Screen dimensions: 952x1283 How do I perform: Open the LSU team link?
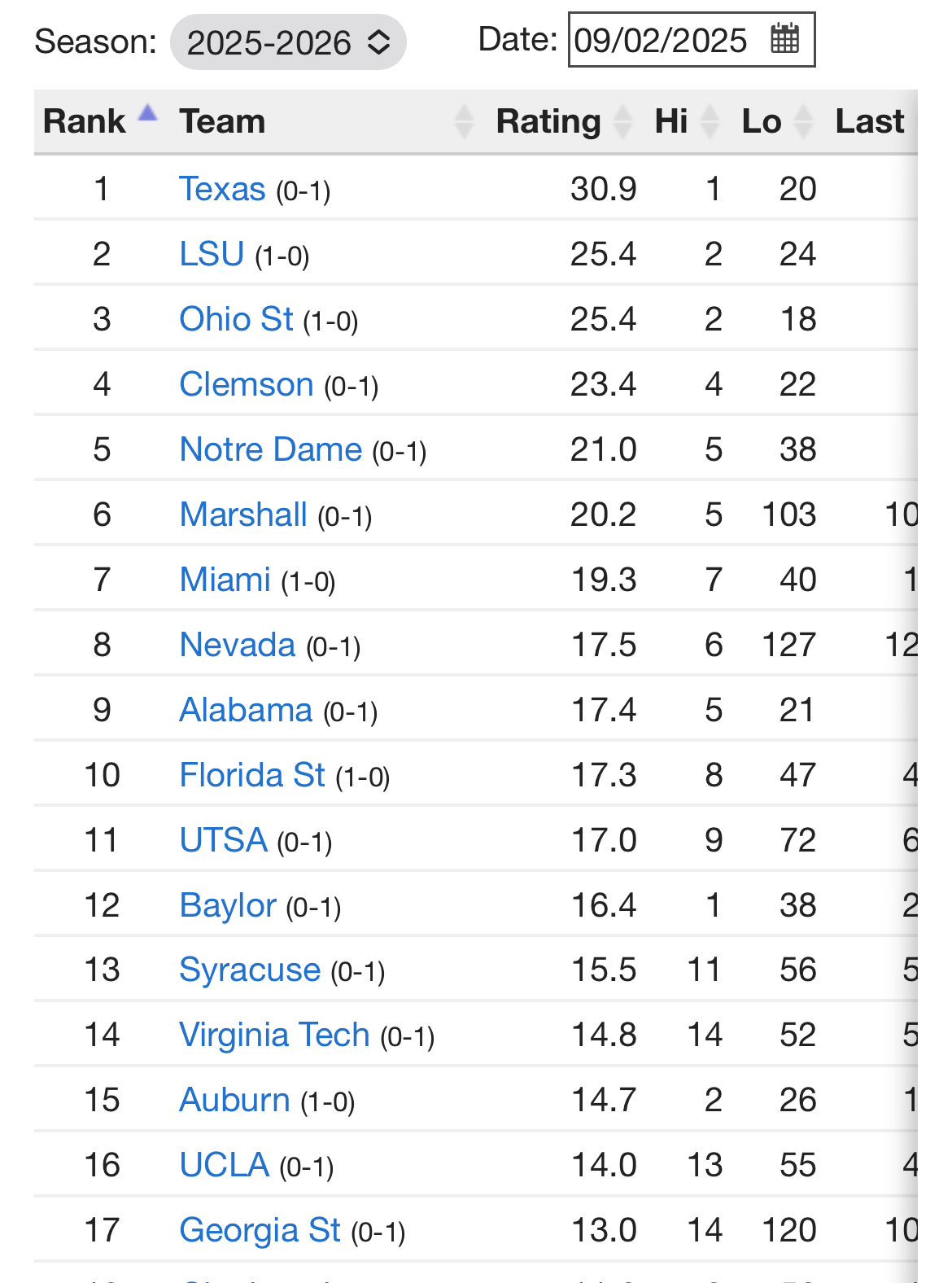212,254
